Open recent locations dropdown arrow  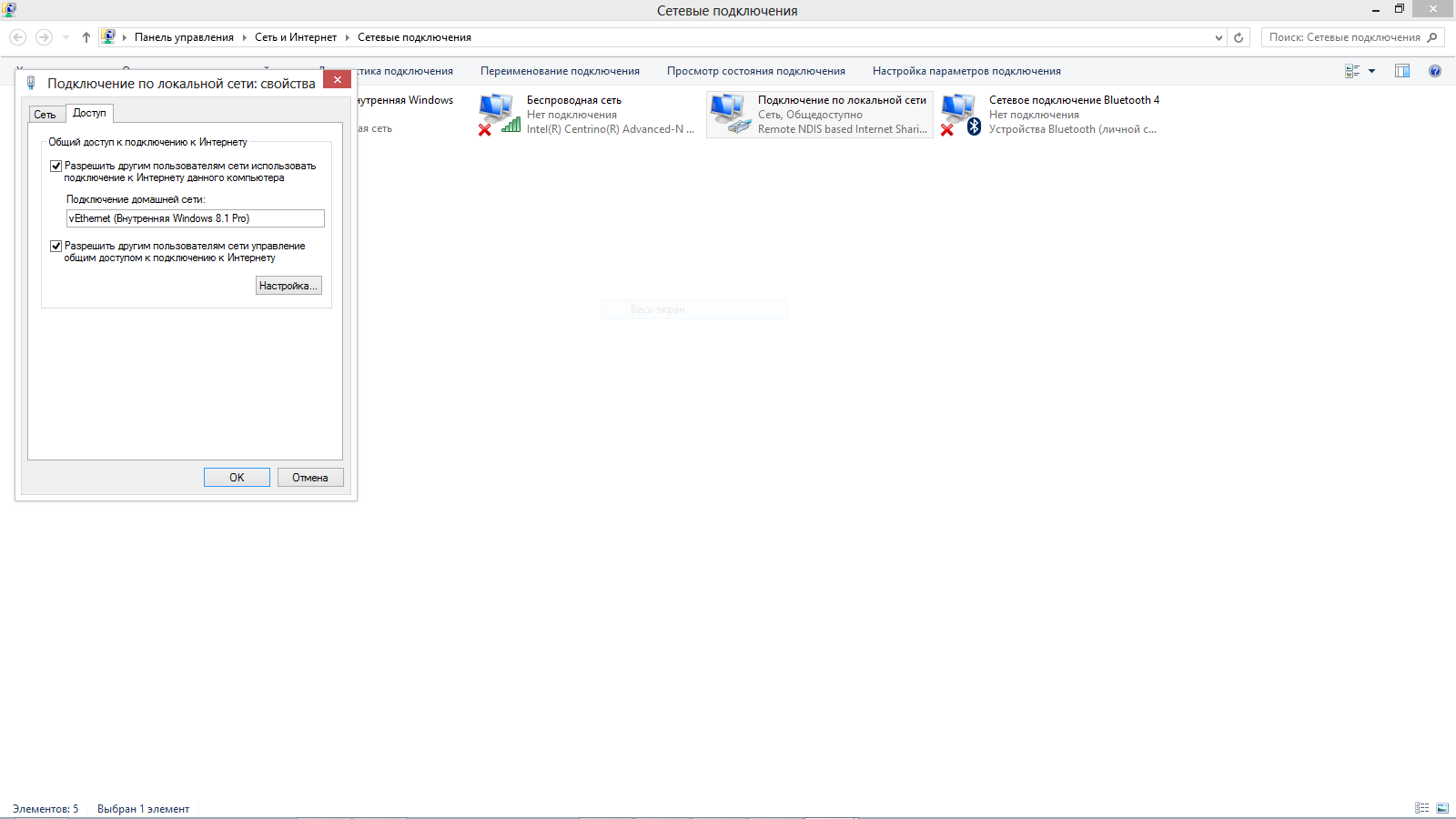pos(66,37)
